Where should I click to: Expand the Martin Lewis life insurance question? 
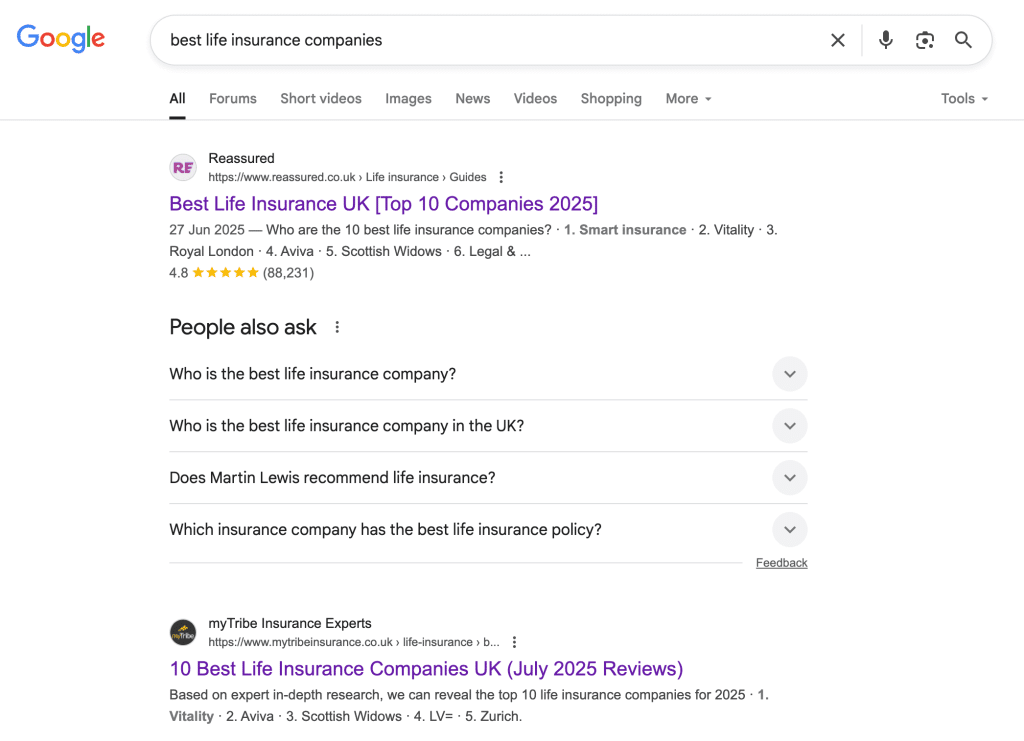pos(789,478)
